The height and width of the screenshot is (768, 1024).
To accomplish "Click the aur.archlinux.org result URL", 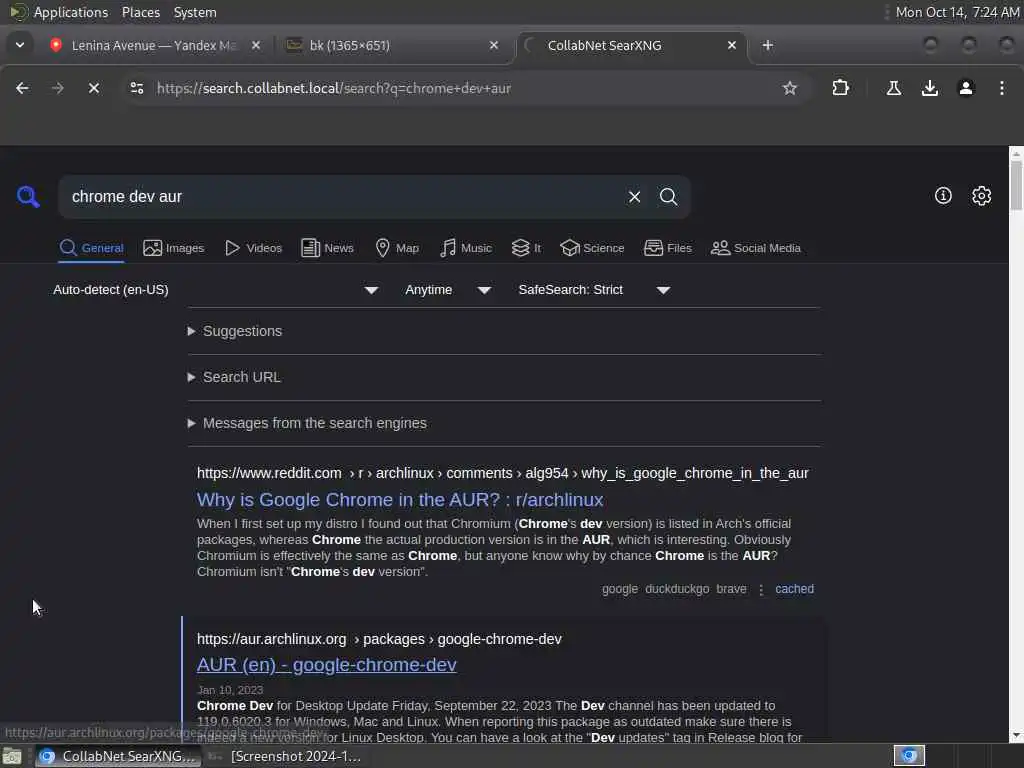I will coord(379,639).
